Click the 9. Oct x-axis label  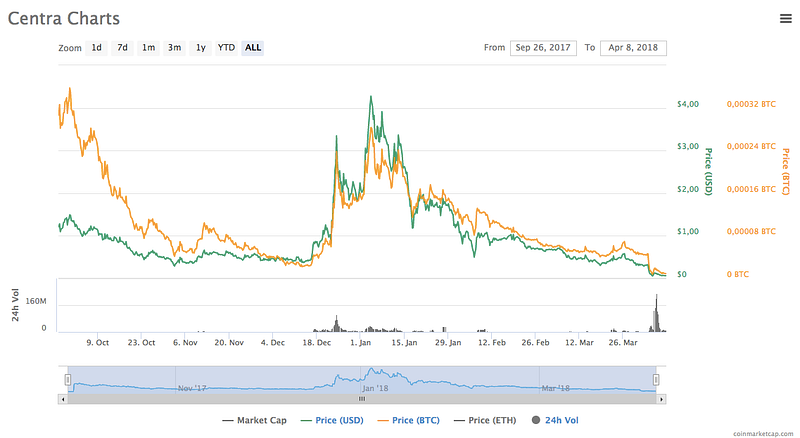[97, 343]
